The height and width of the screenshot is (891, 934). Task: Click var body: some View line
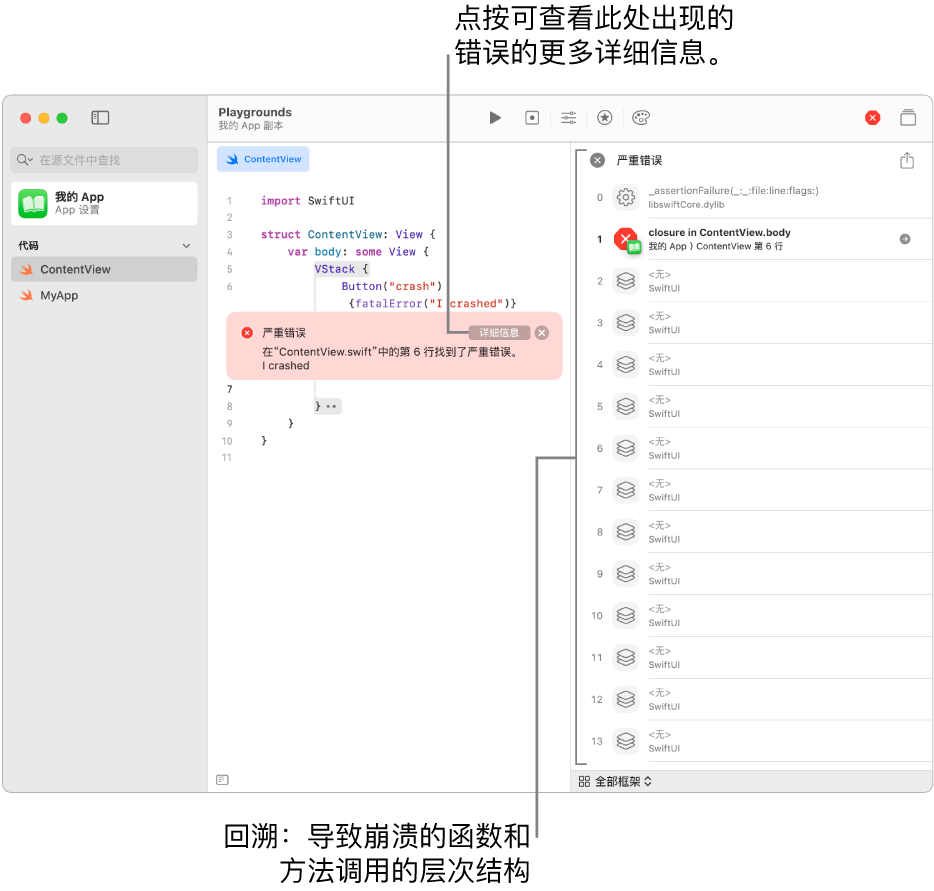(x=358, y=252)
